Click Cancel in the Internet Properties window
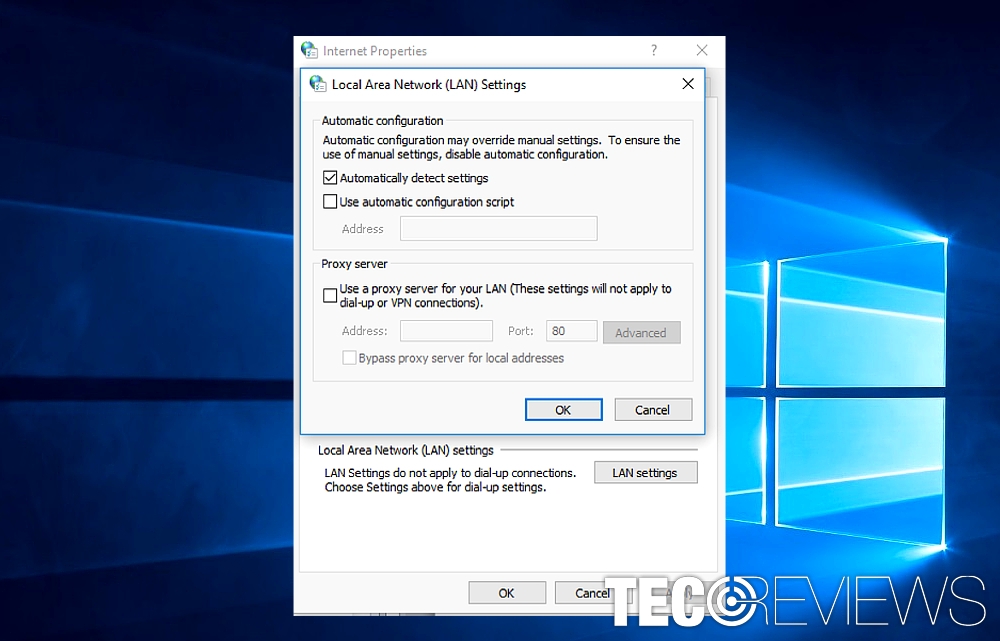Viewport: 1000px width, 641px height. 592,593
